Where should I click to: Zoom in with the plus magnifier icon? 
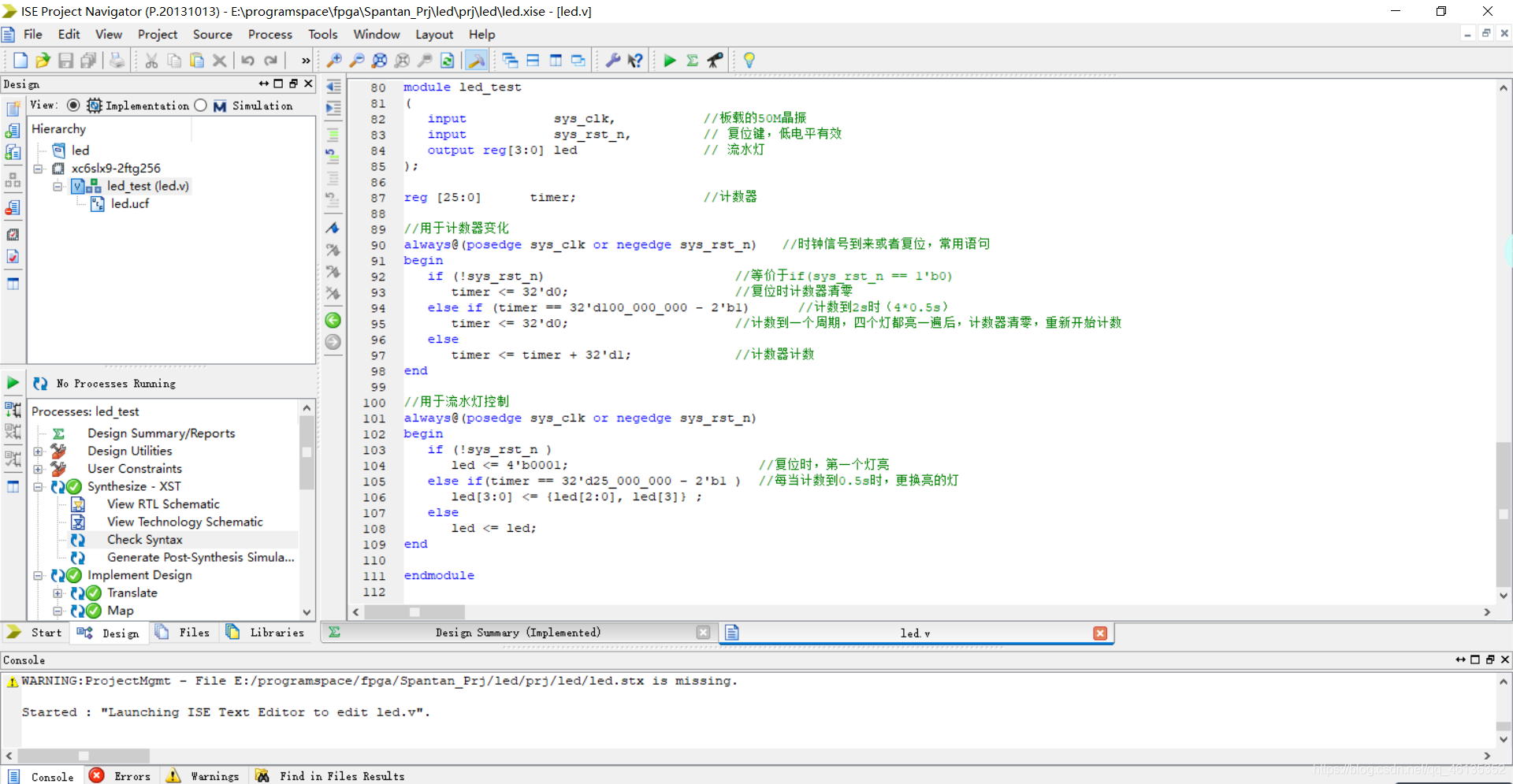click(x=334, y=61)
